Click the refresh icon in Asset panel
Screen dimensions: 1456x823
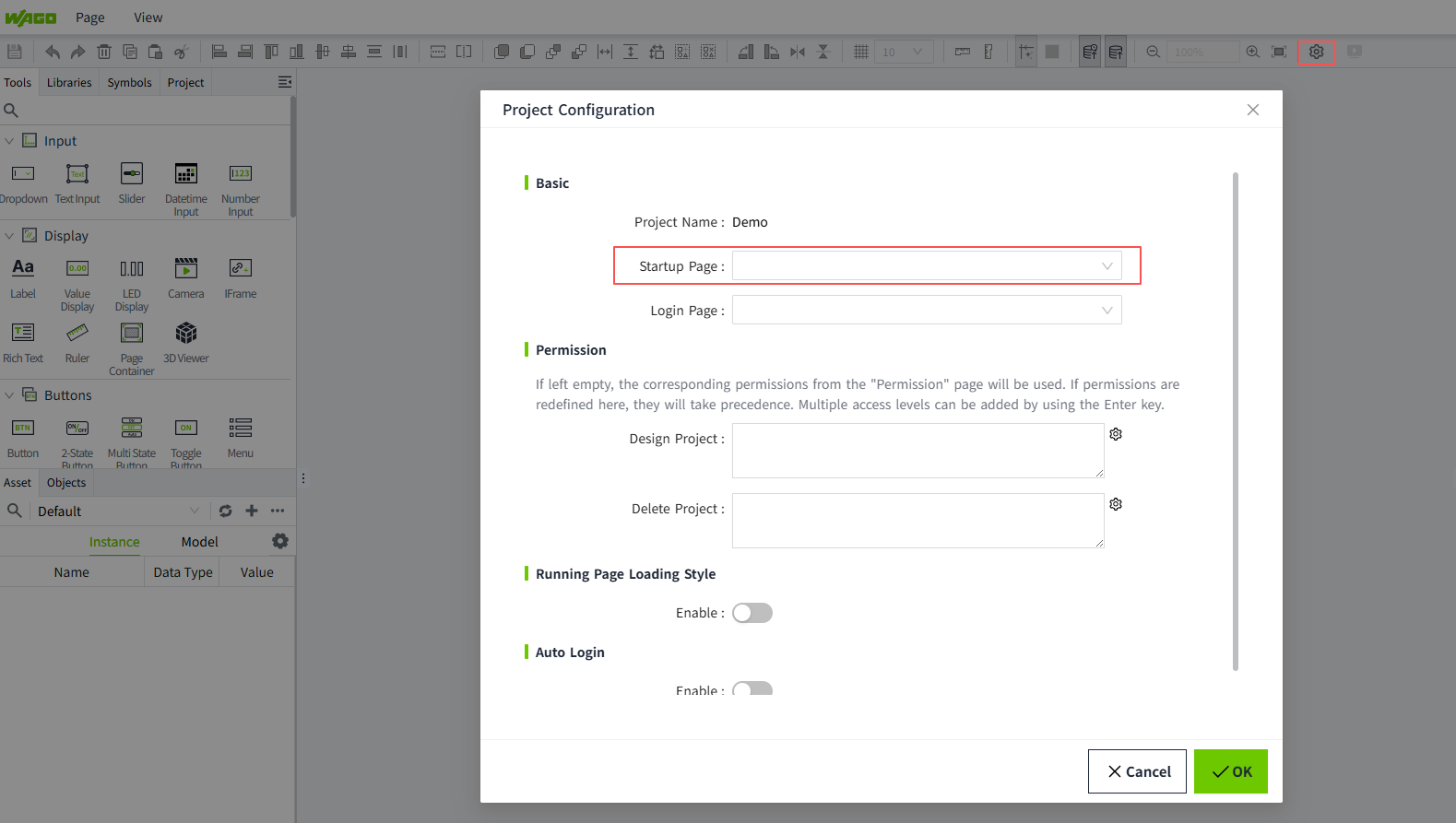click(226, 511)
